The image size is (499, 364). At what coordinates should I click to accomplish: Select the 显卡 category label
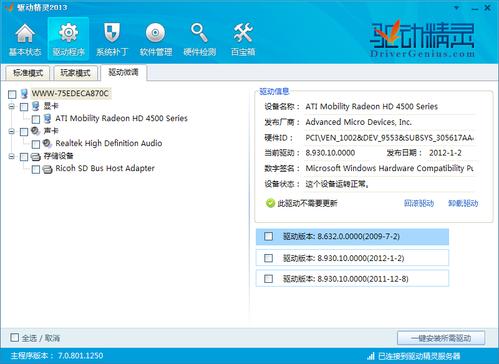click(x=51, y=106)
